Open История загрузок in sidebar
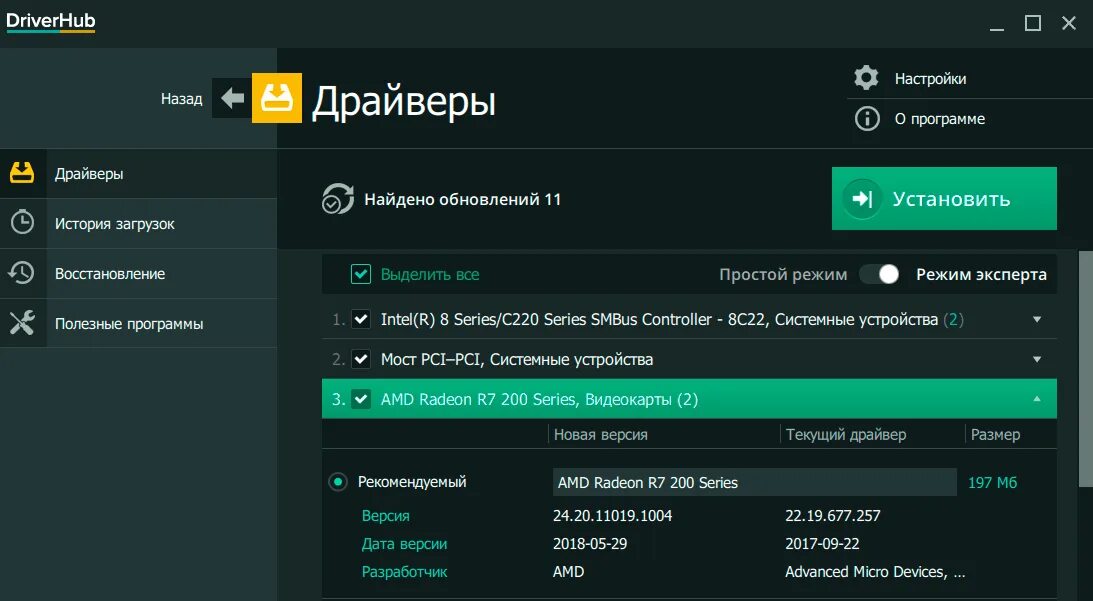 pos(138,223)
